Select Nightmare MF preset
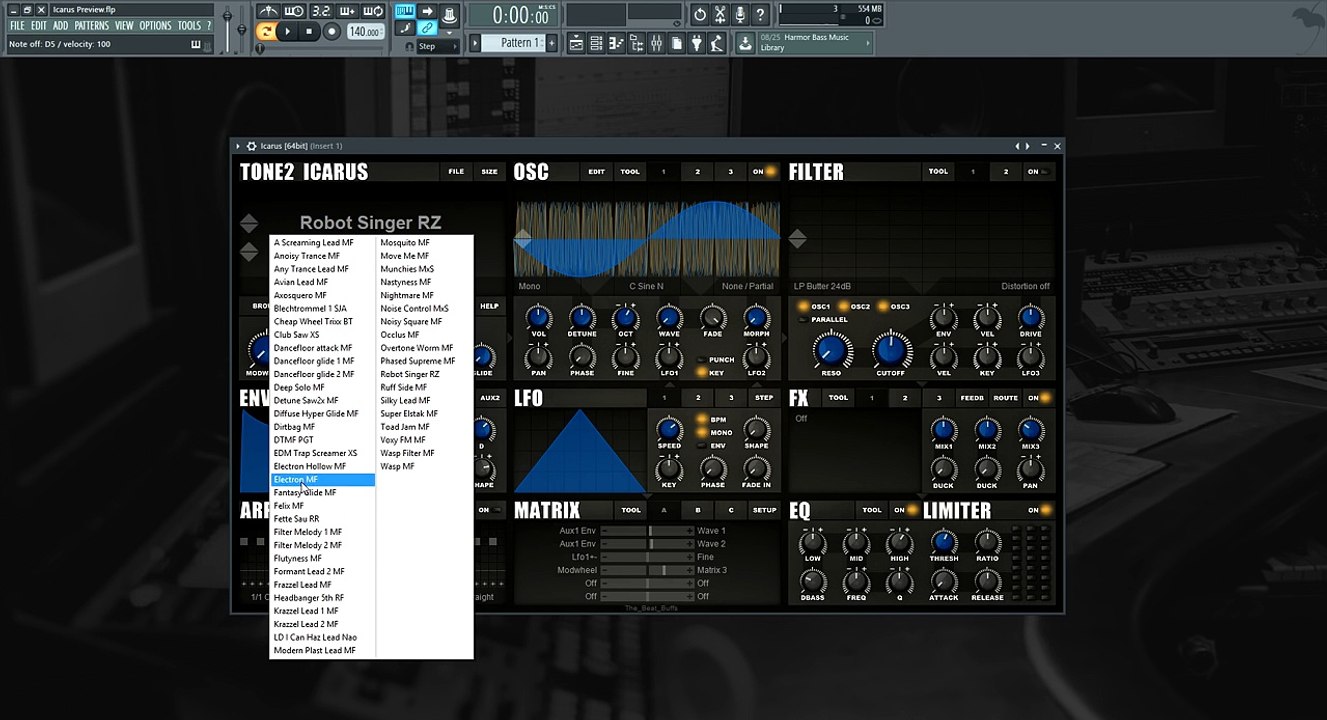 [x=407, y=295]
